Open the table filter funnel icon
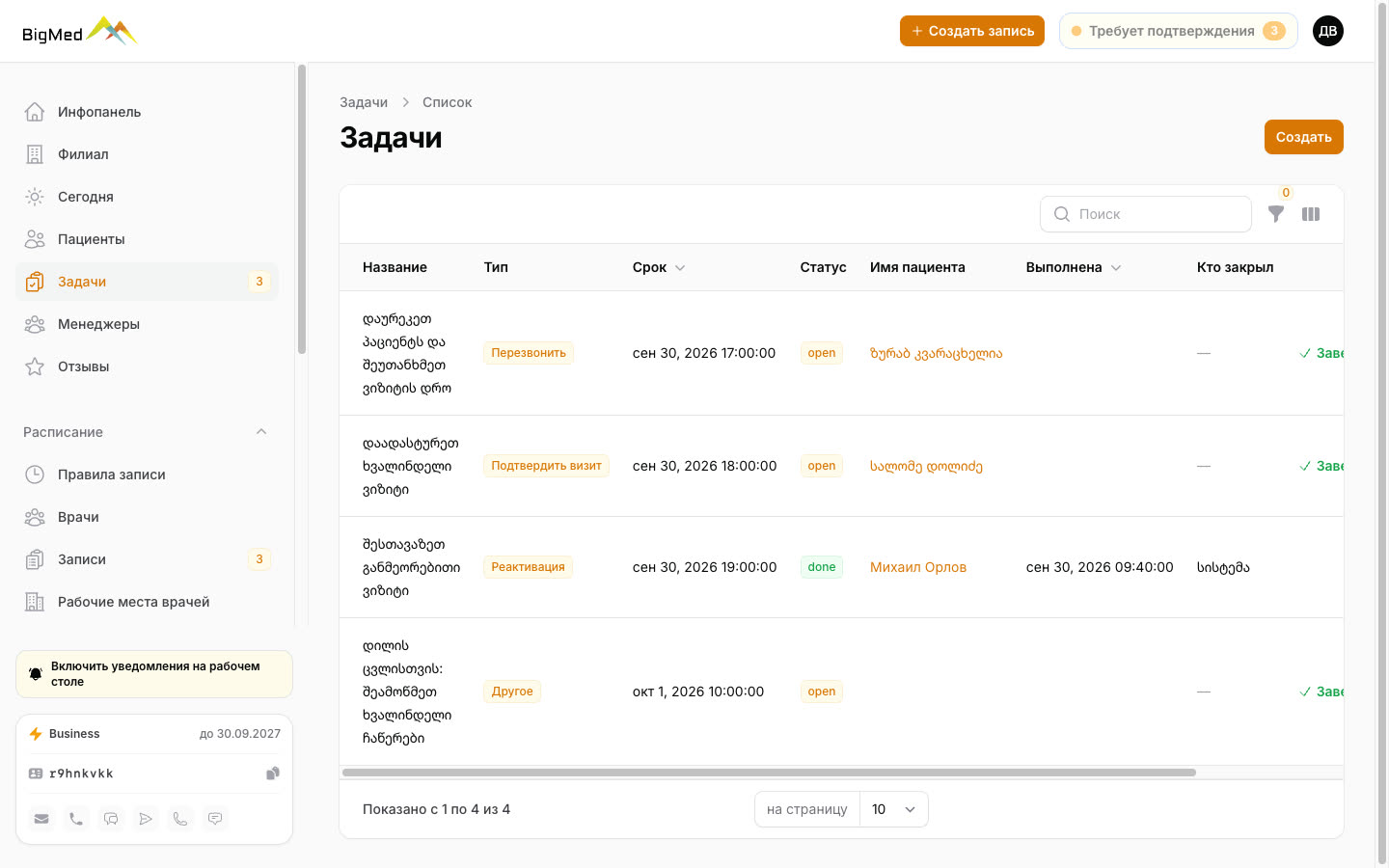1389x868 pixels. (1276, 214)
